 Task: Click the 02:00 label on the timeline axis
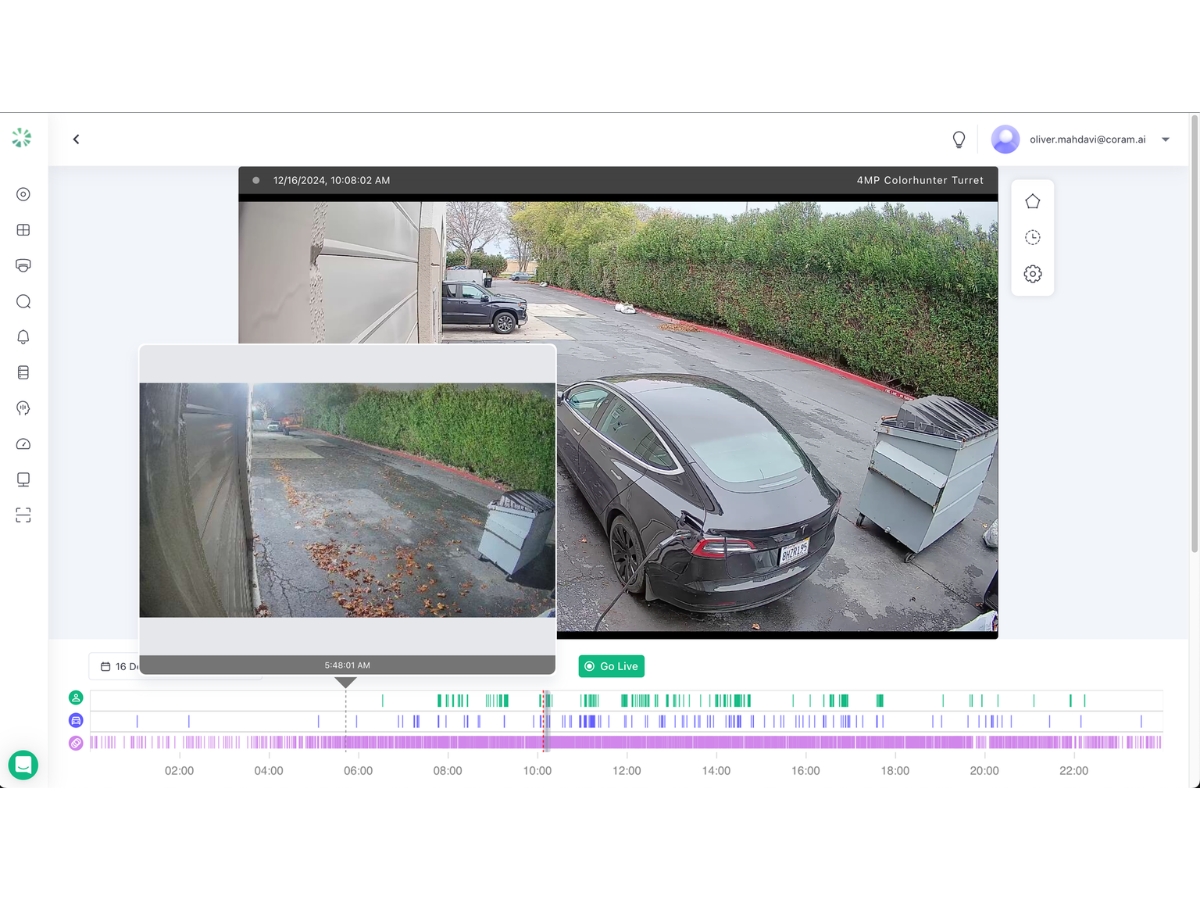coord(179,771)
